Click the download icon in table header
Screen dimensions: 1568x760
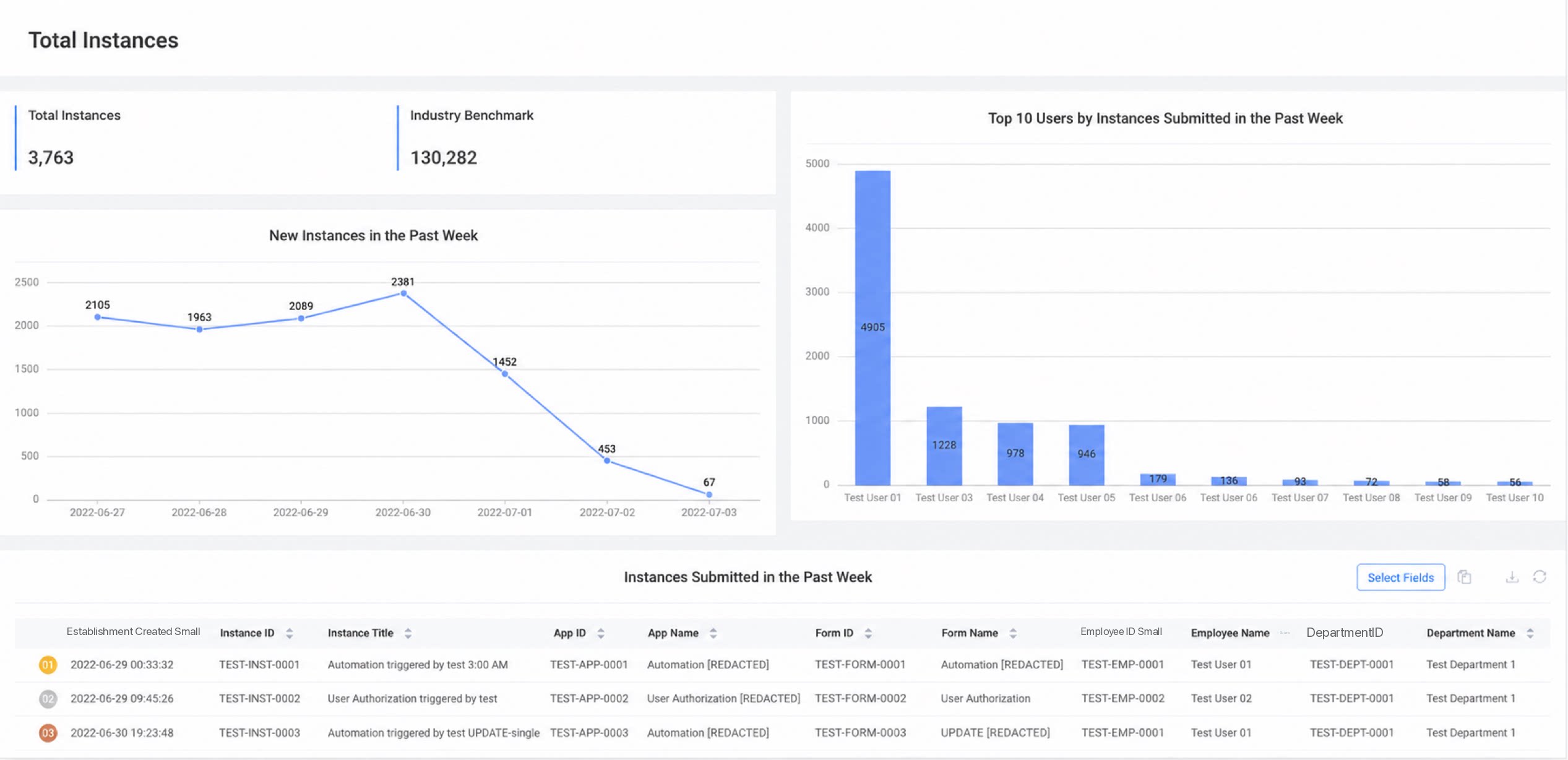click(x=1512, y=577)
